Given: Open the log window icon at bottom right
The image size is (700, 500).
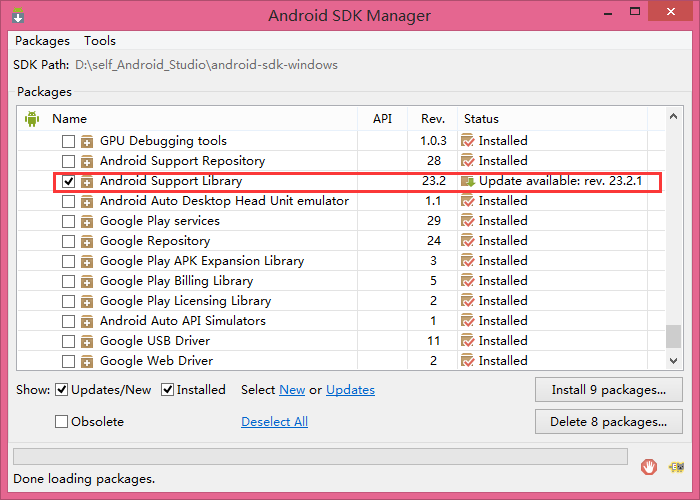Looking at the screenshot, I should click(x=676, y=467).
